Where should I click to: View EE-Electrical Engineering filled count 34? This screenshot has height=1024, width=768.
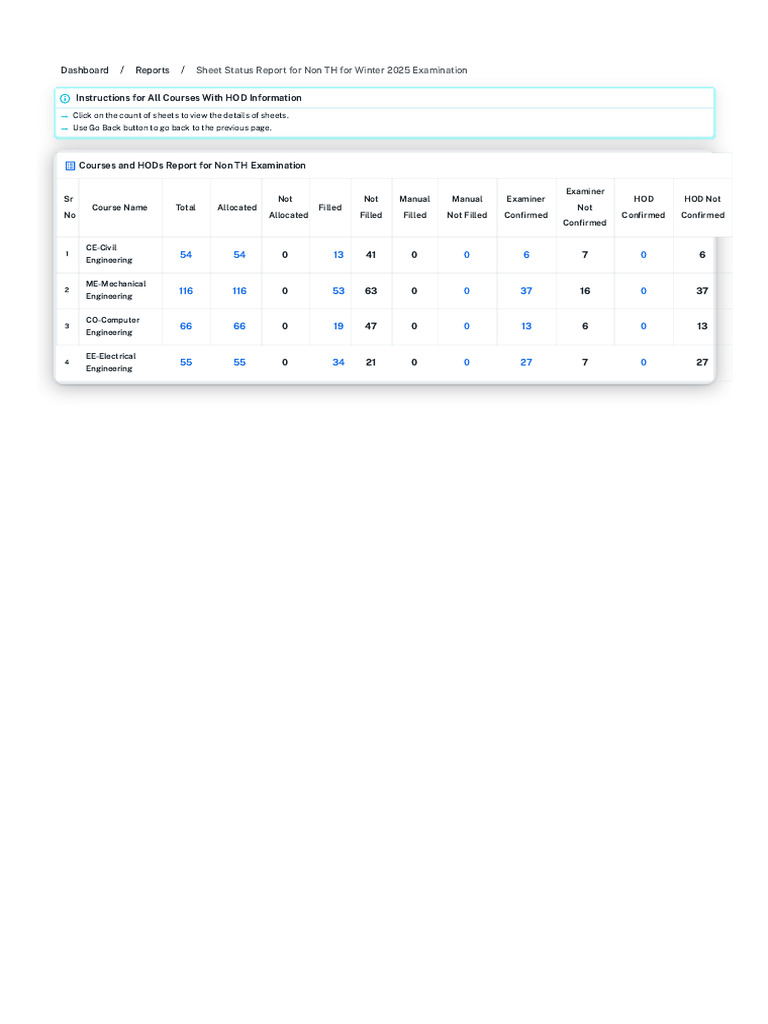pyautogui.click(x=338, y=362)
